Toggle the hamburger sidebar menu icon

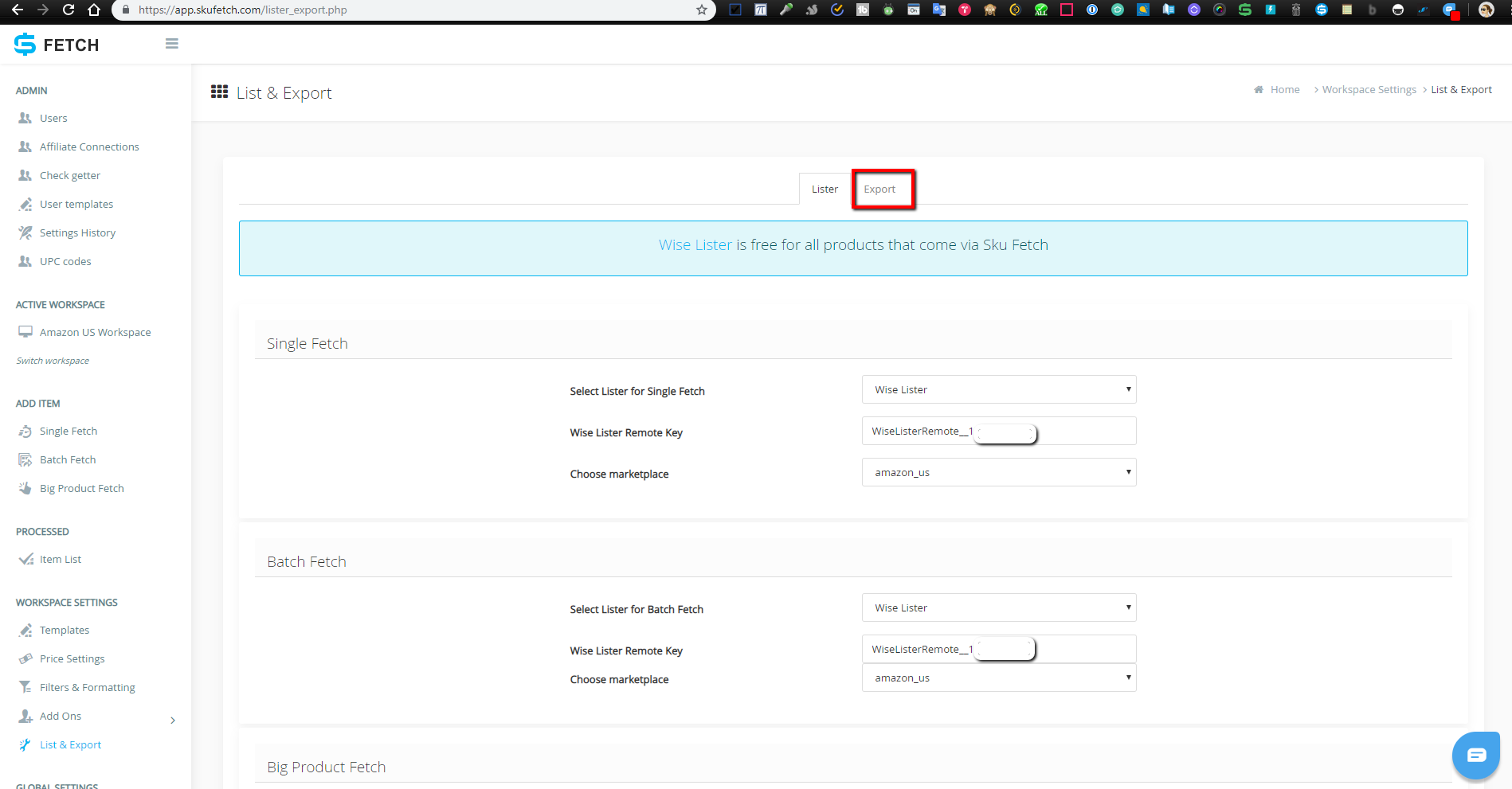[x=172, y=44]
